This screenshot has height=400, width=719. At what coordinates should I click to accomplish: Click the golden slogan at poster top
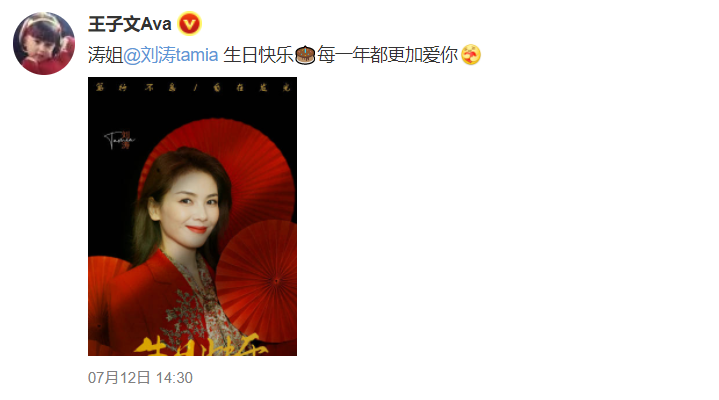(x=193, y=87)
